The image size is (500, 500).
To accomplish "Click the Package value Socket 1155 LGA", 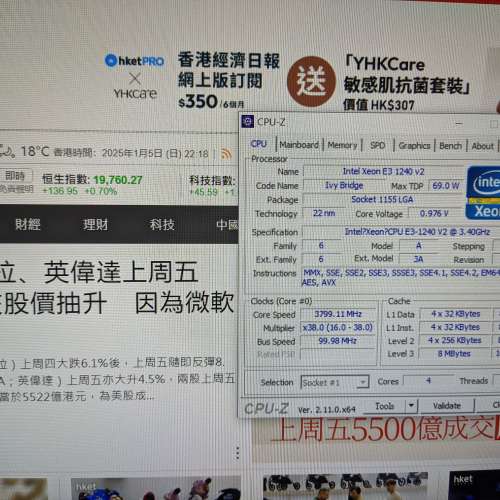I will pos(382,199).
